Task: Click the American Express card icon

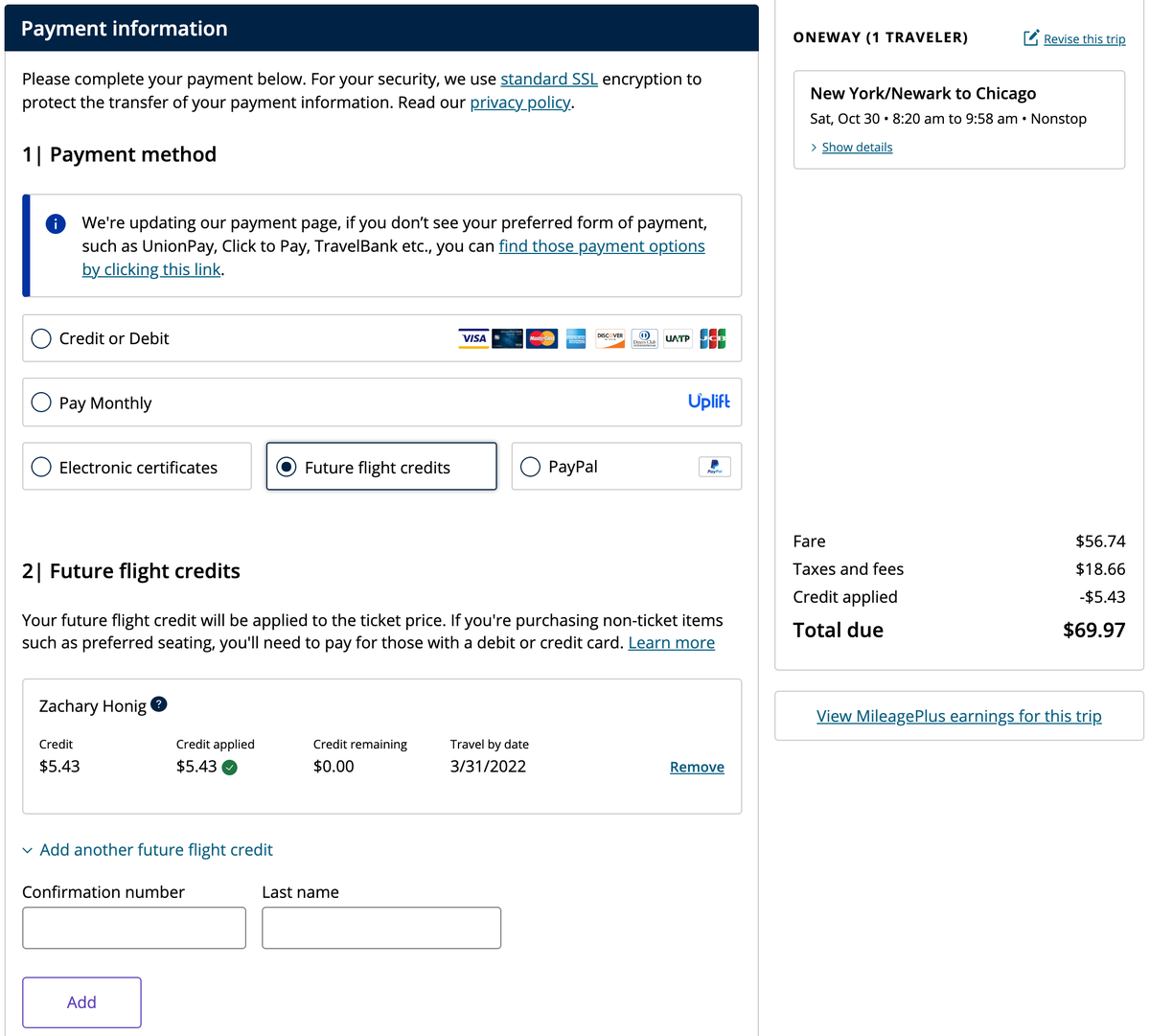Action: 575,338
